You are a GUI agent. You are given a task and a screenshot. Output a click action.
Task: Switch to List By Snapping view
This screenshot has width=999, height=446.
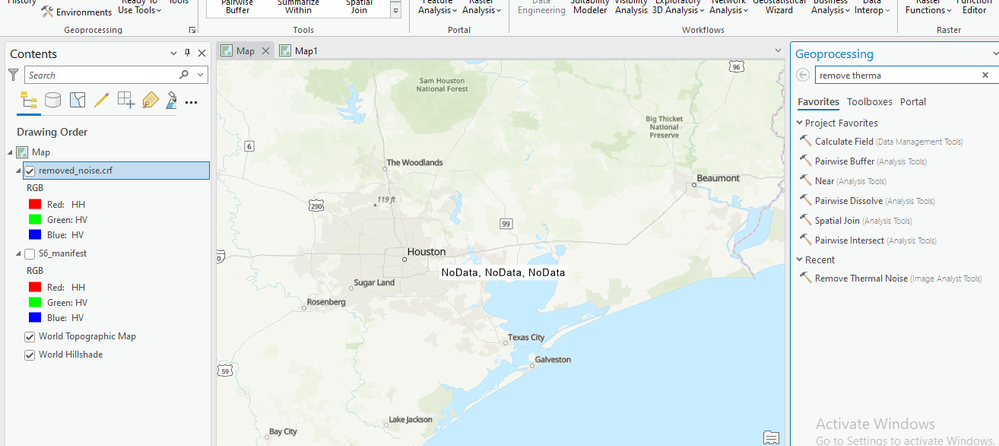click(x=126, y=100)
